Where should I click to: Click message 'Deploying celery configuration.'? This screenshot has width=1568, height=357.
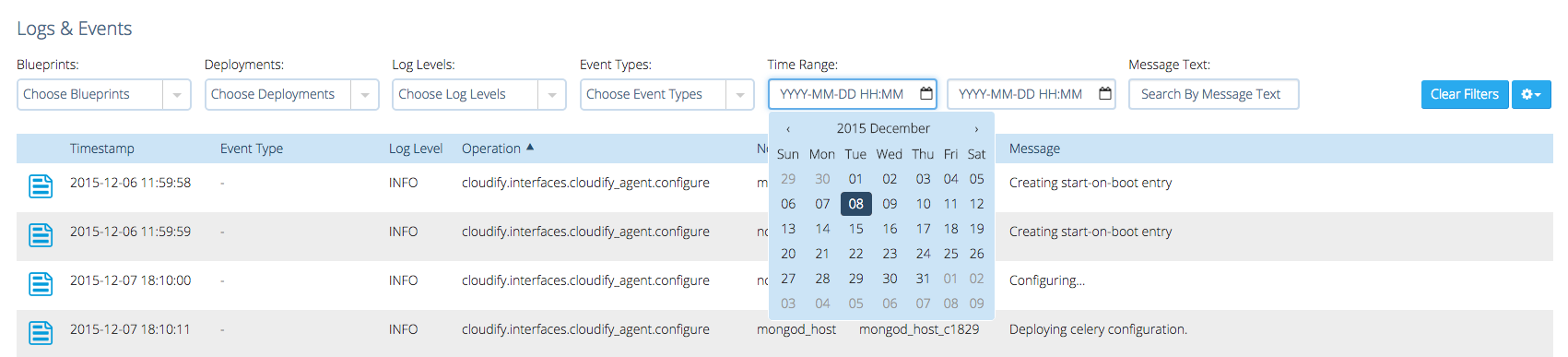[x=1098, y=329]
